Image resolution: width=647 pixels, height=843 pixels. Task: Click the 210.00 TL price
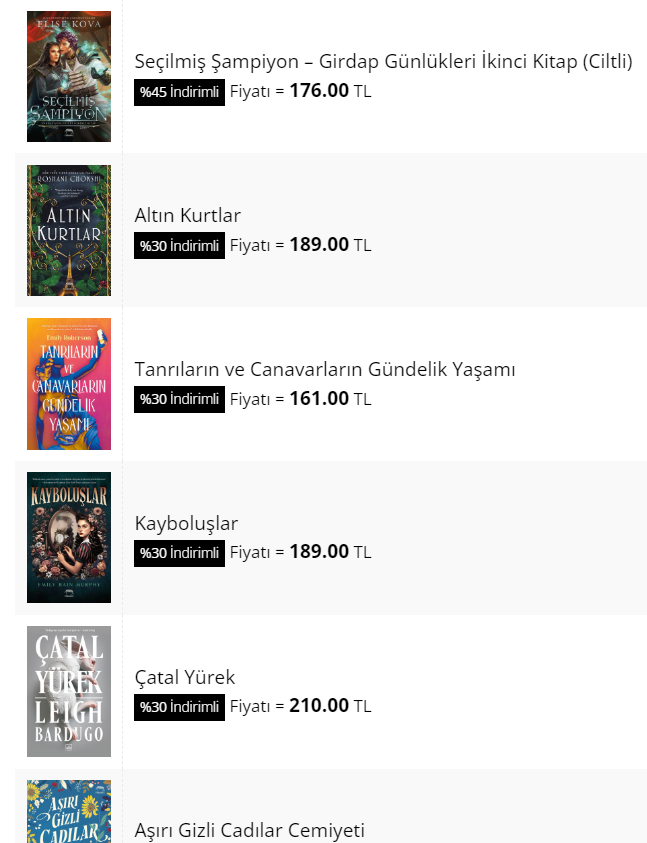329,707
